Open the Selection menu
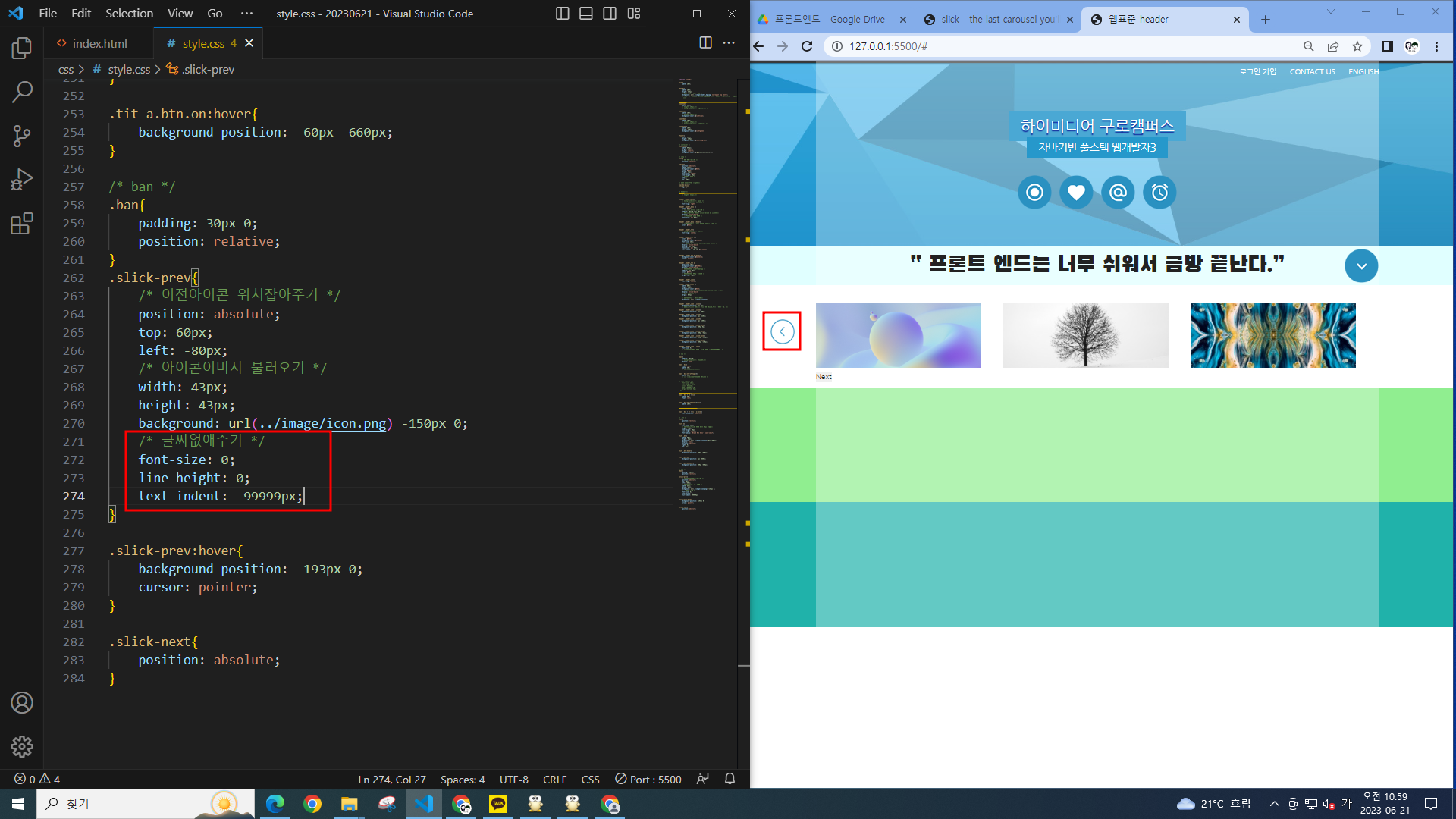Viewport: 1456px width, 819px height. click(129, 14)
